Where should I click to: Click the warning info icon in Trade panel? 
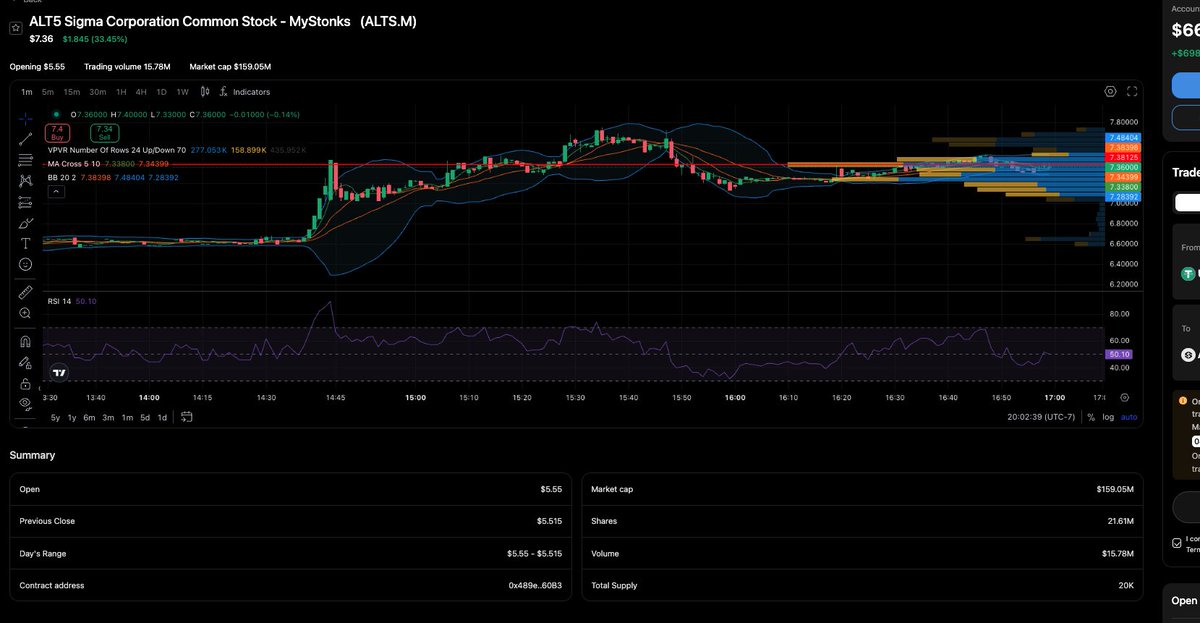1182,401
